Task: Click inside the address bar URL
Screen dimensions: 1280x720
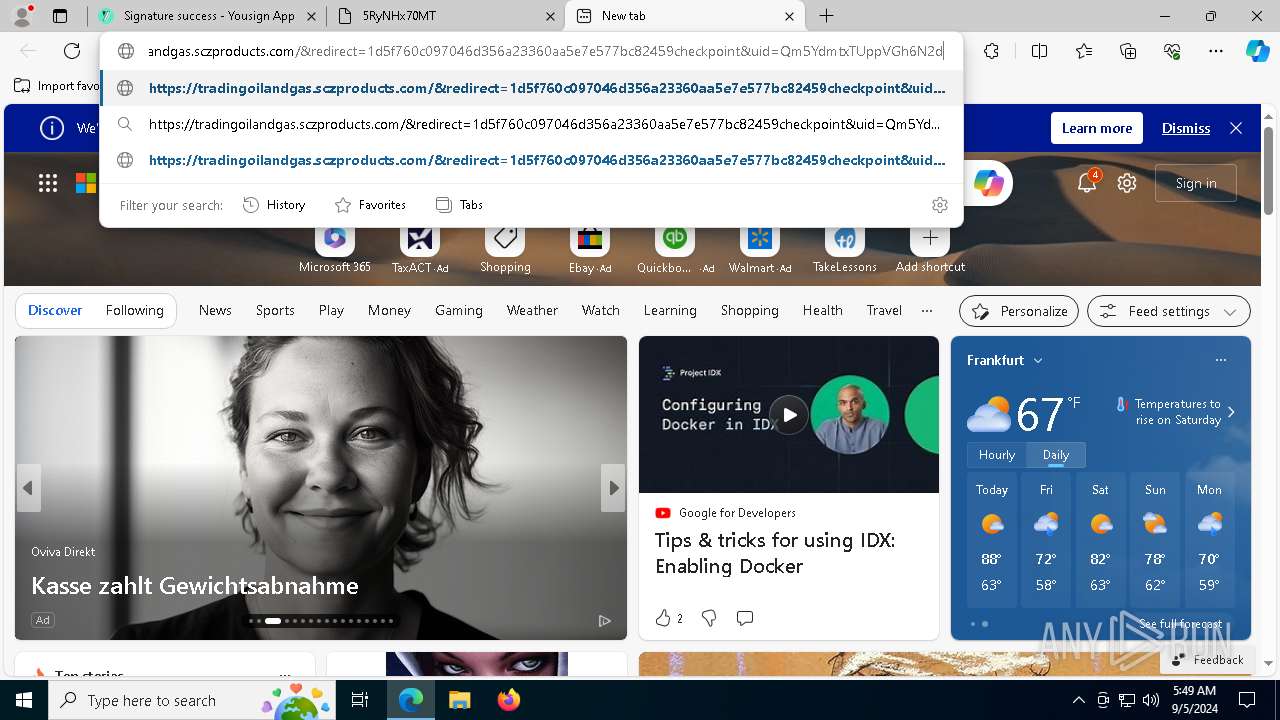Action: pos(545,51)
